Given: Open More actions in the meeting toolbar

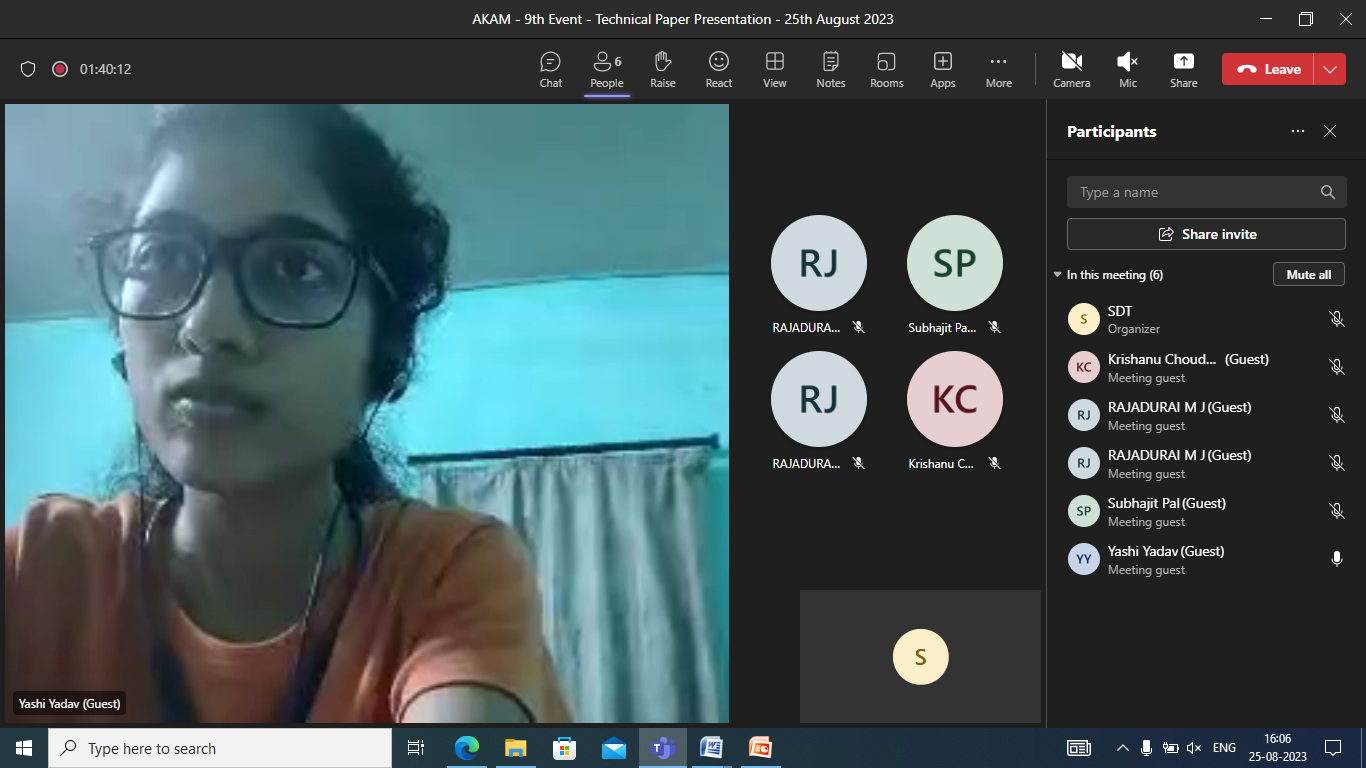Looking at the screenshot, I should coord(998,69).
